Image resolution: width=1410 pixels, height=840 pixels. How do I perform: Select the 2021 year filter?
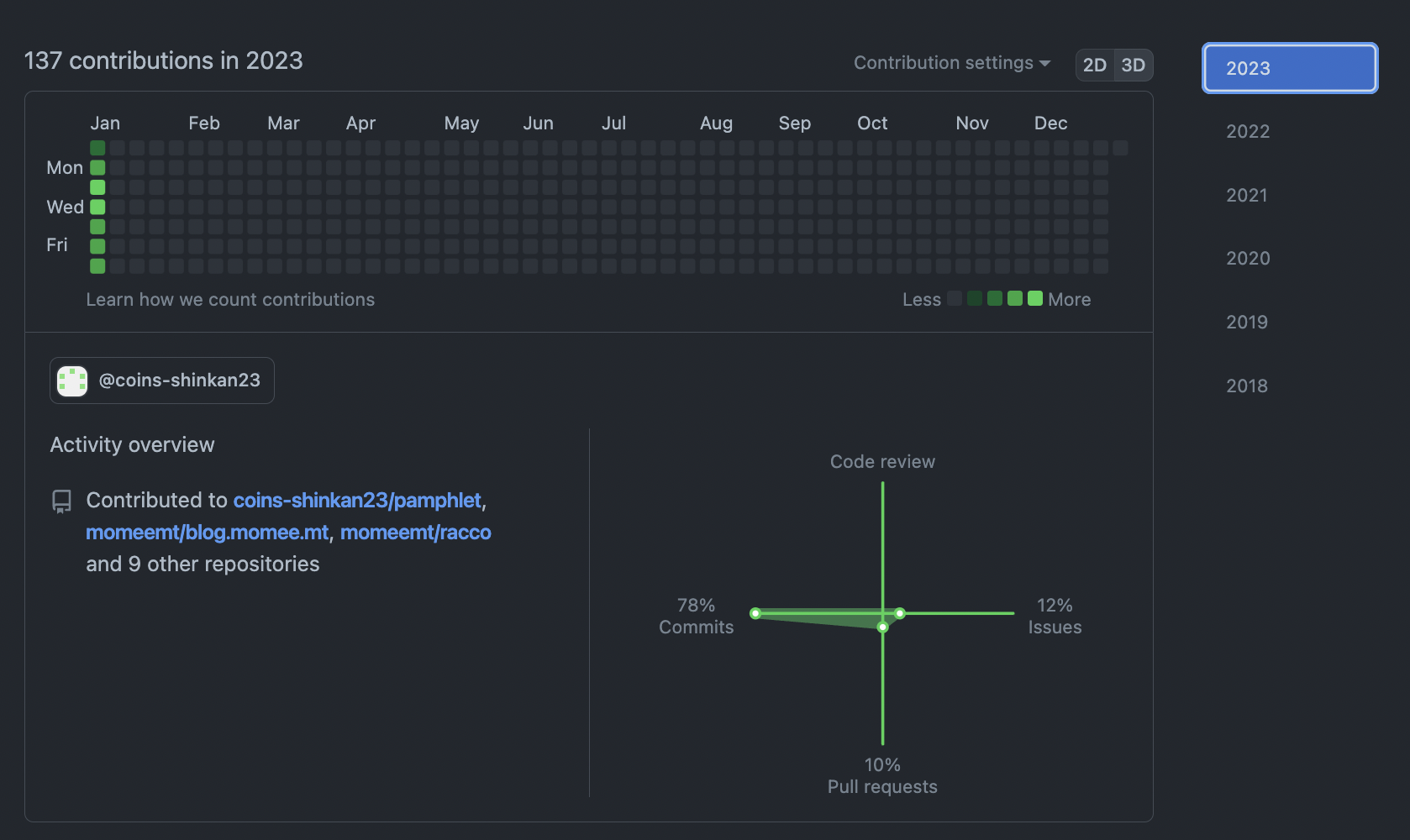pos(1247,196)
